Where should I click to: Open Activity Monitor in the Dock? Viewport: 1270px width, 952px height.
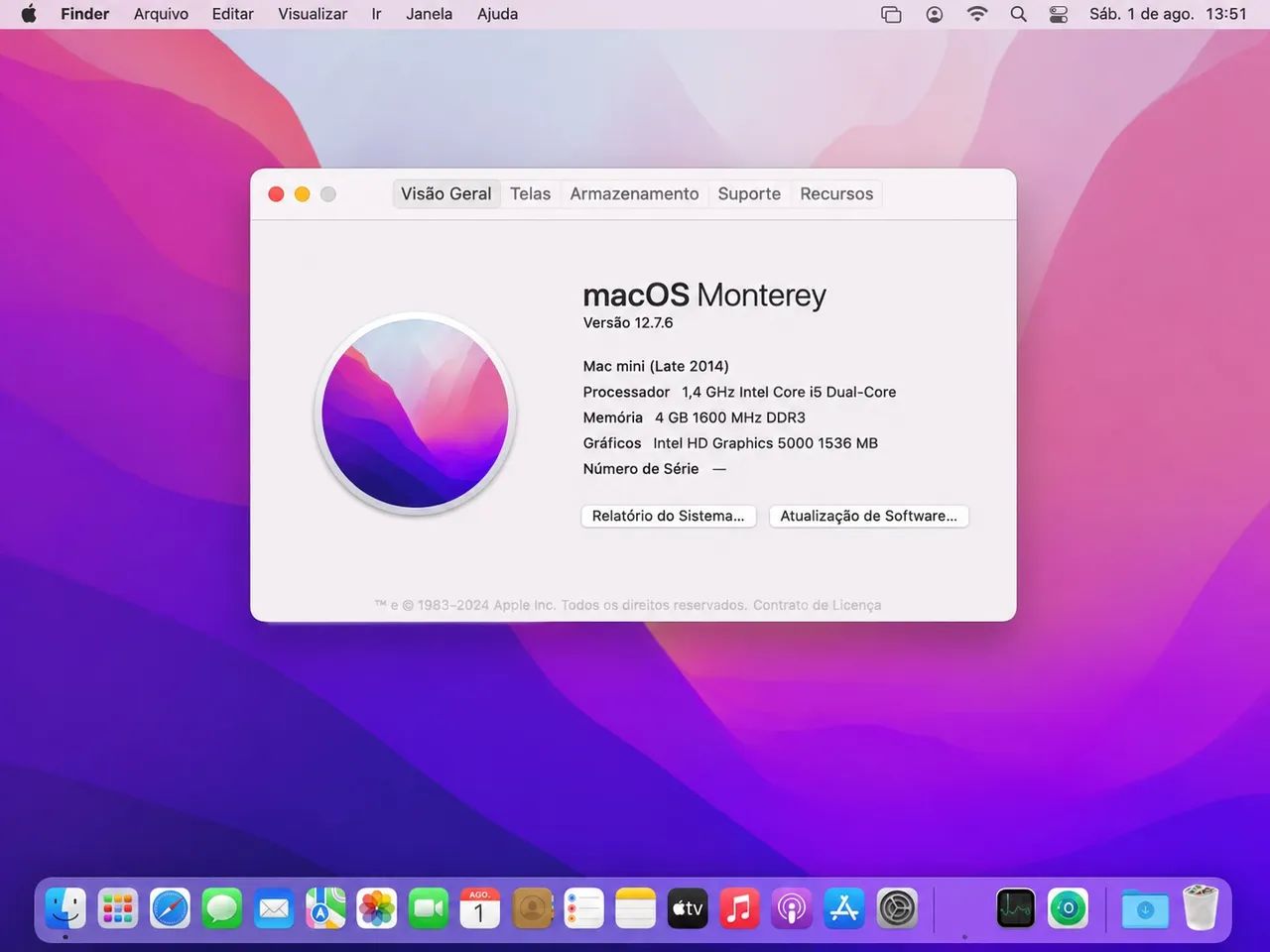tap(1016, 908)
